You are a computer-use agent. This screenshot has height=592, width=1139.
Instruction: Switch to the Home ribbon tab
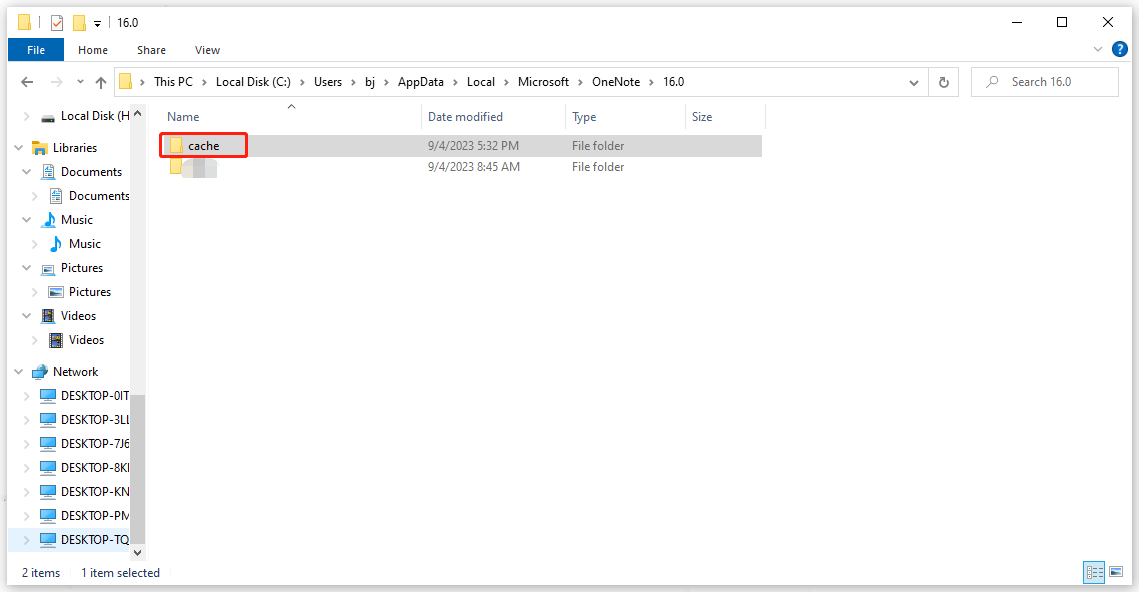[x=93, y=50]
